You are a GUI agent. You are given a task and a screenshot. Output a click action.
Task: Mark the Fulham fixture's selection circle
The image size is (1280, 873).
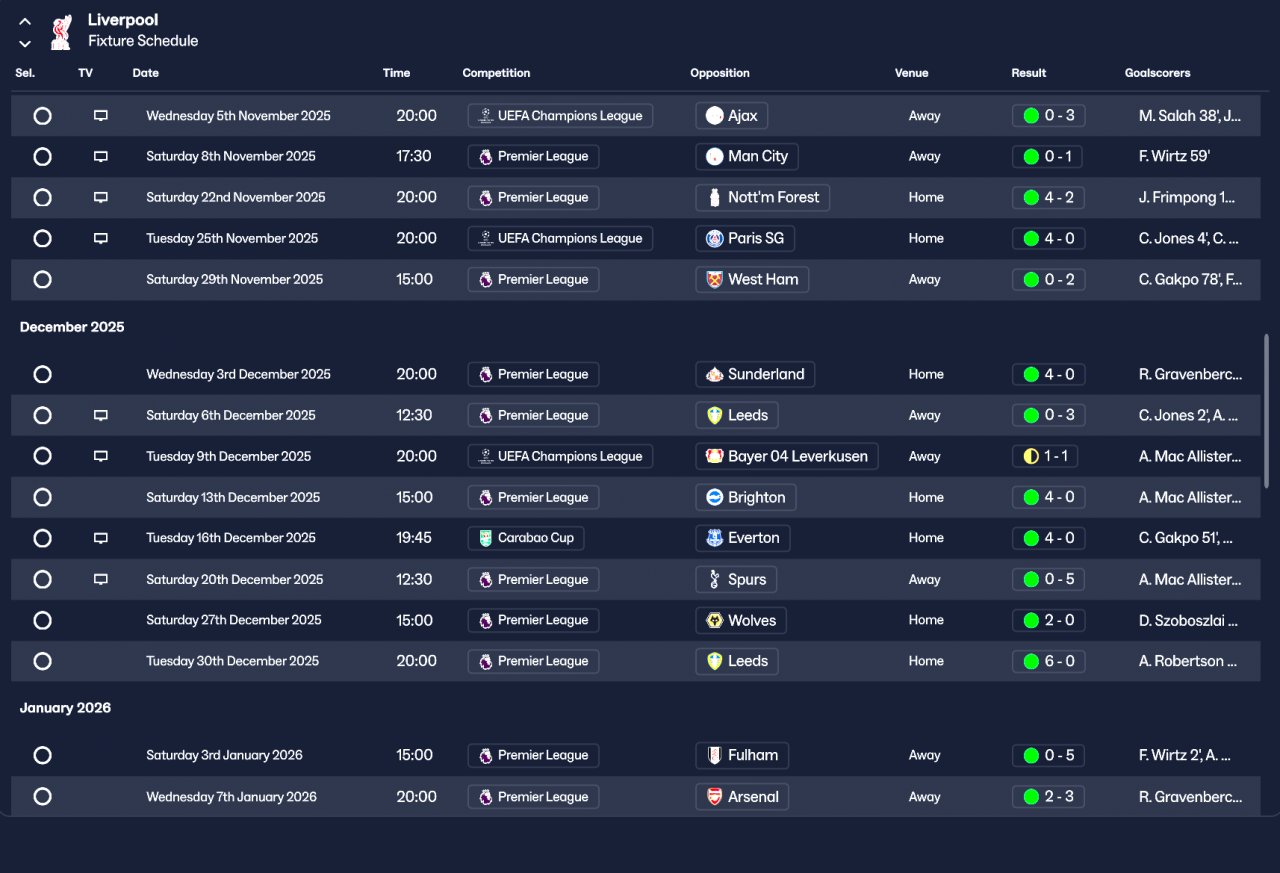pyautogui.click(x=42, y=755)
